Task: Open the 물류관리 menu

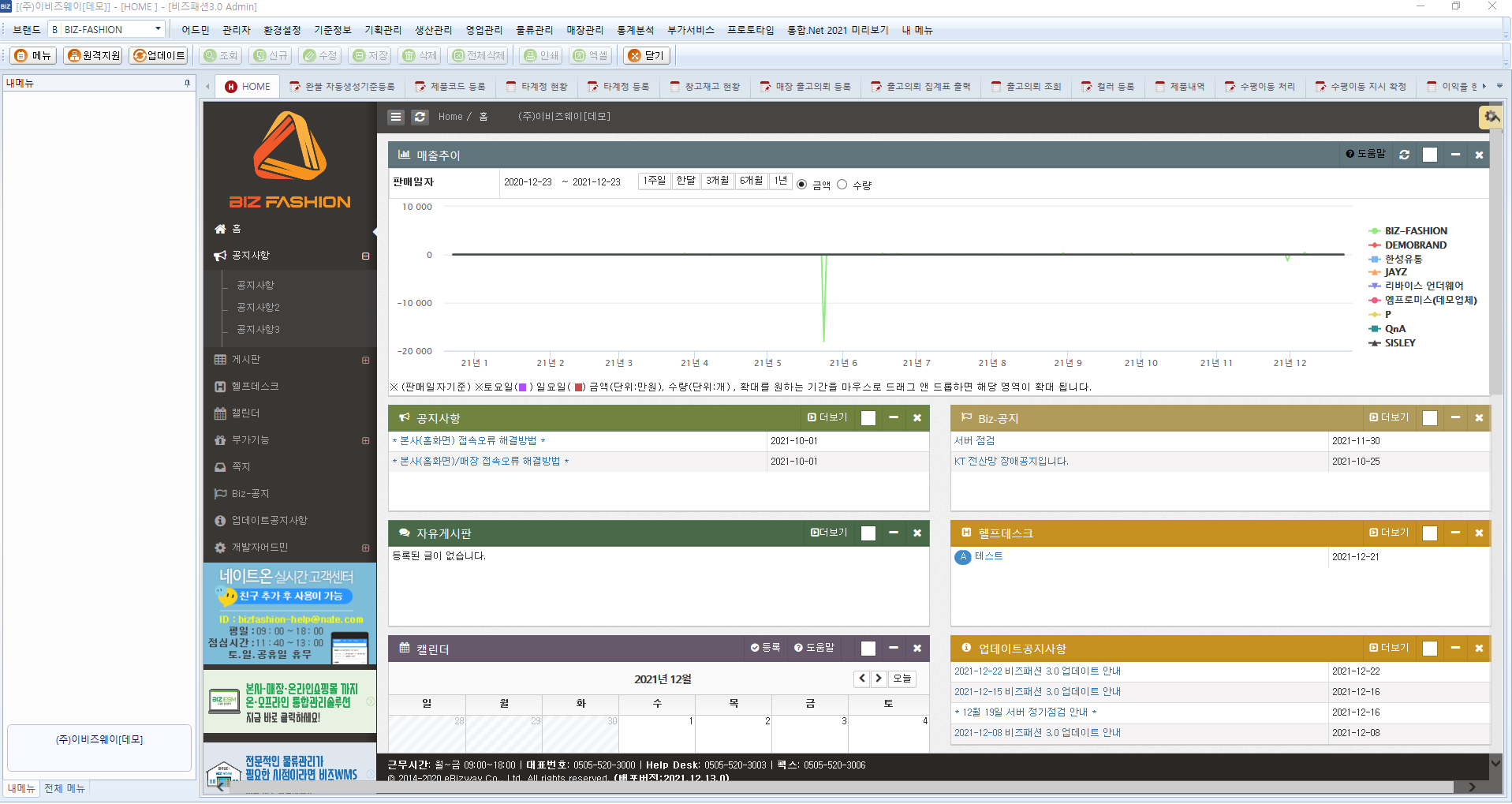Action: click(534, 30)
